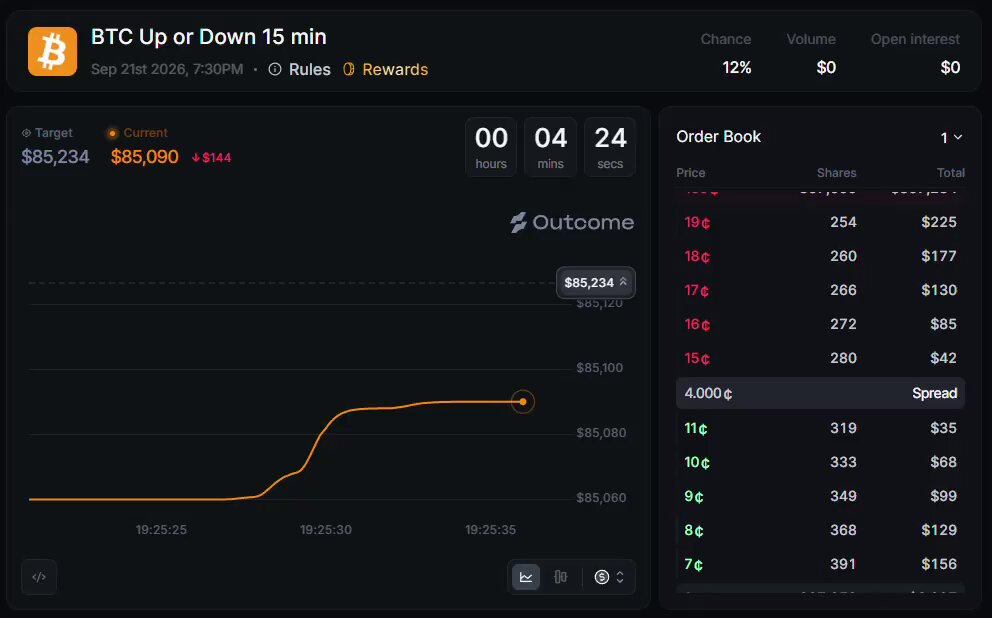Click the 00 hours countdown box
992x618 pixels.
tap(491, 147)
